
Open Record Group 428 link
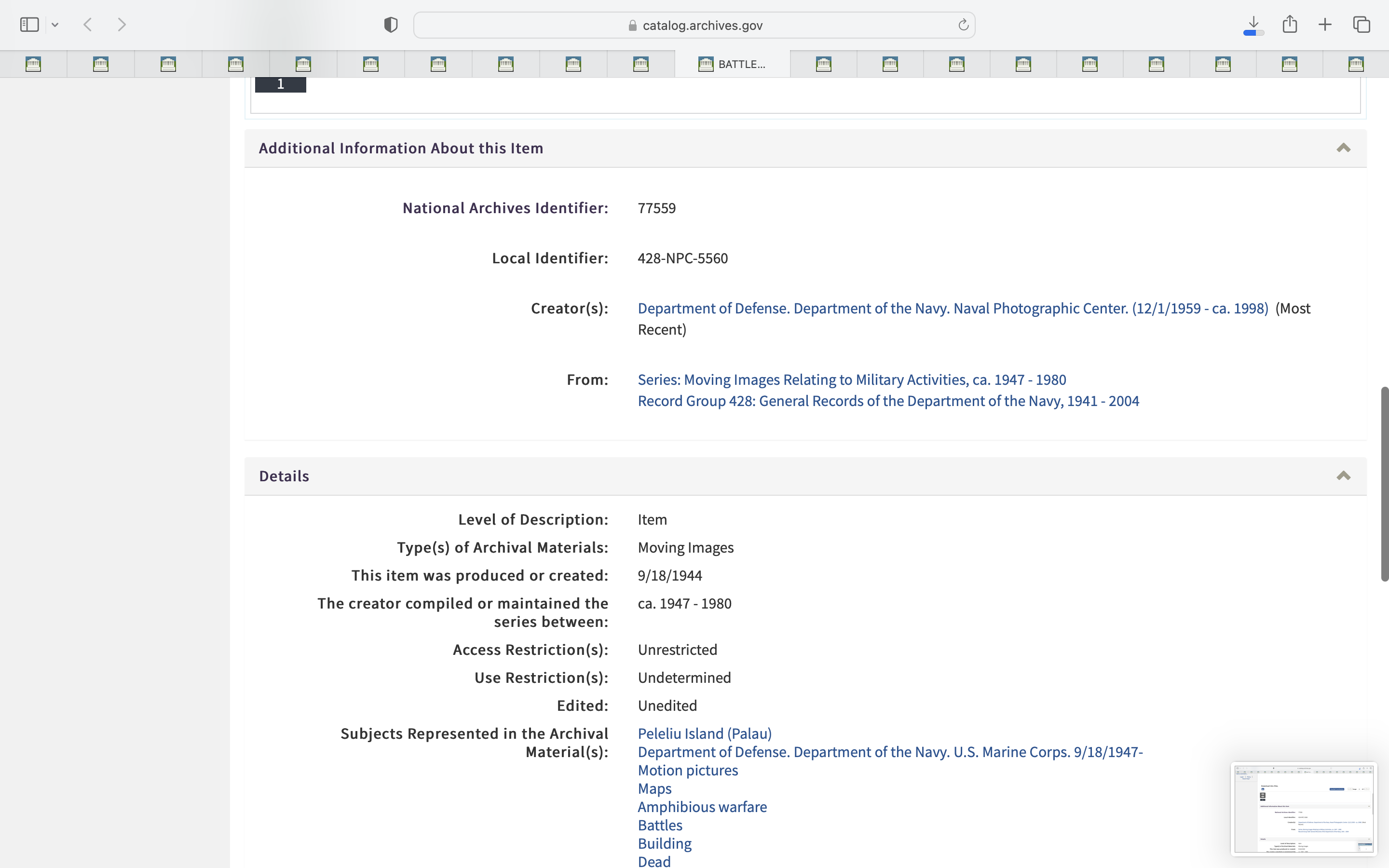[x=888, y=401]
